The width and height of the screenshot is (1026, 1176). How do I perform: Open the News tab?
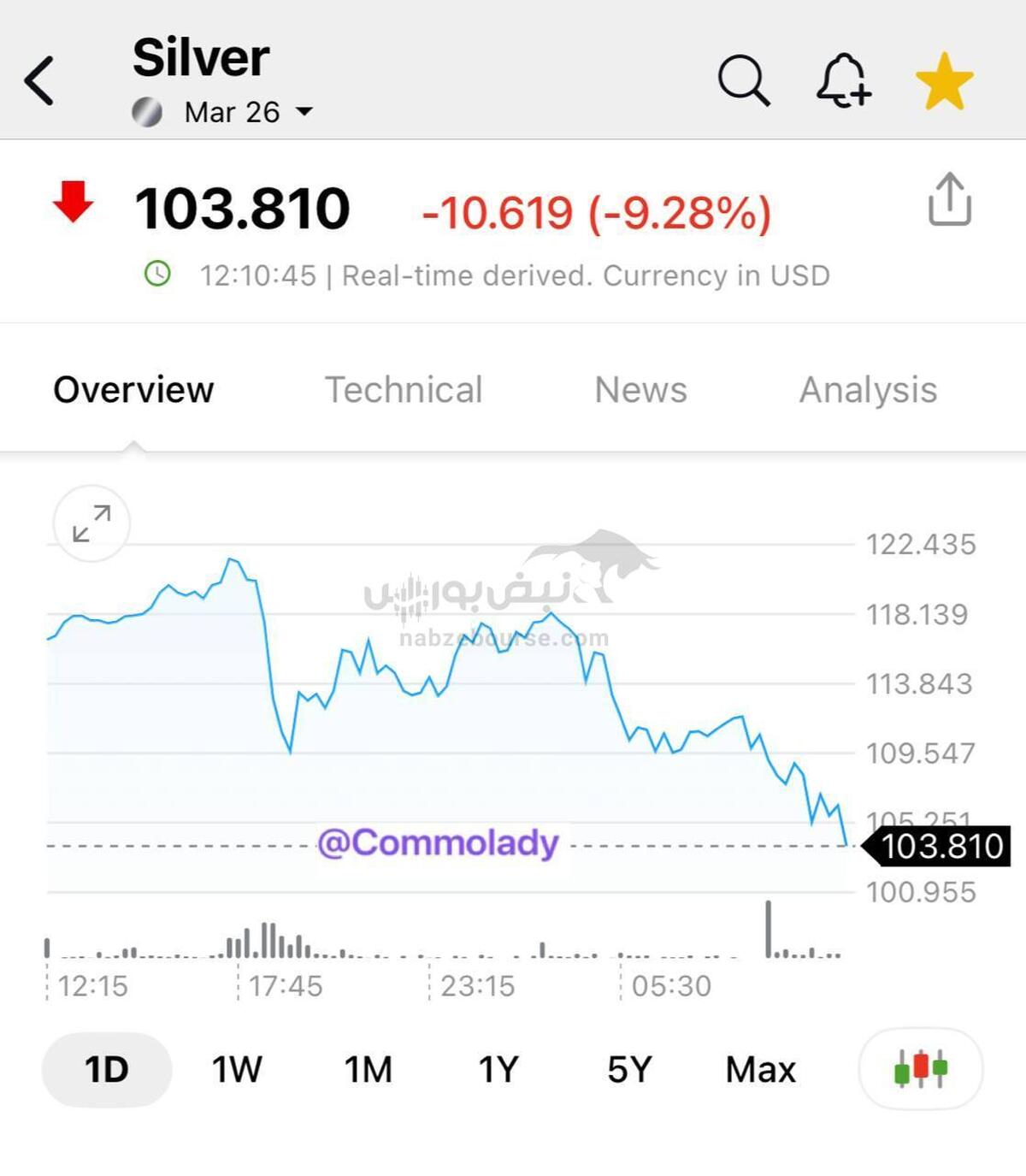640,390
